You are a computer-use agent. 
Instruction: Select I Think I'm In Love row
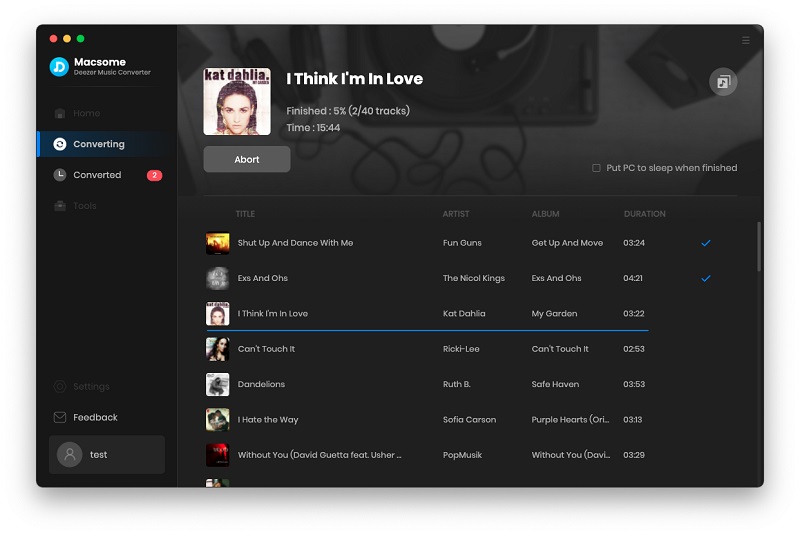[427, 314]
